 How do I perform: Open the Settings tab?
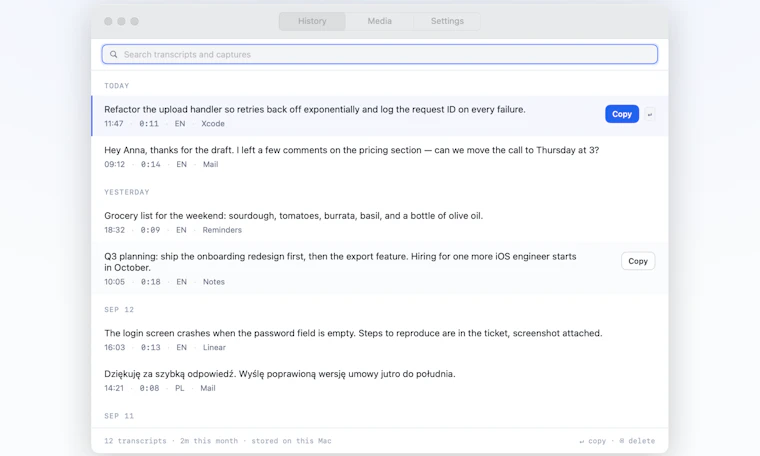coord(447,21)
